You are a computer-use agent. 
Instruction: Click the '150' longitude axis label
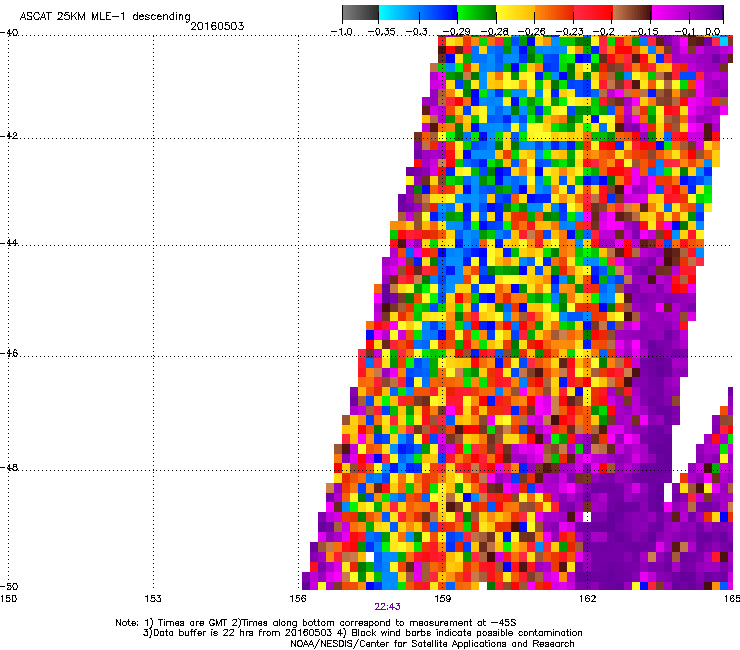[8, 599]
